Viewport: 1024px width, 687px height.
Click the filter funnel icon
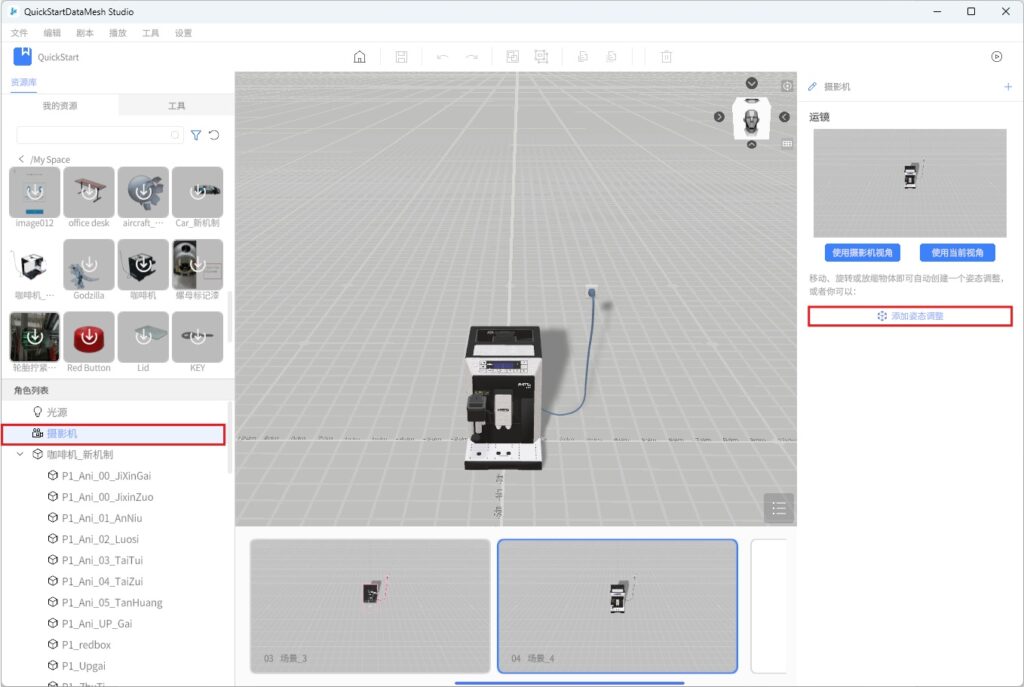196,135
